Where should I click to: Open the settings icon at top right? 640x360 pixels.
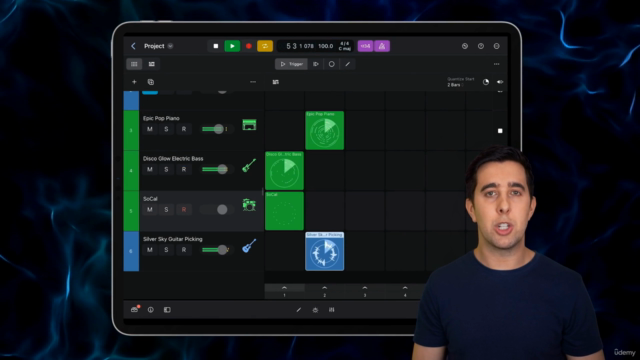coord(497,46)
